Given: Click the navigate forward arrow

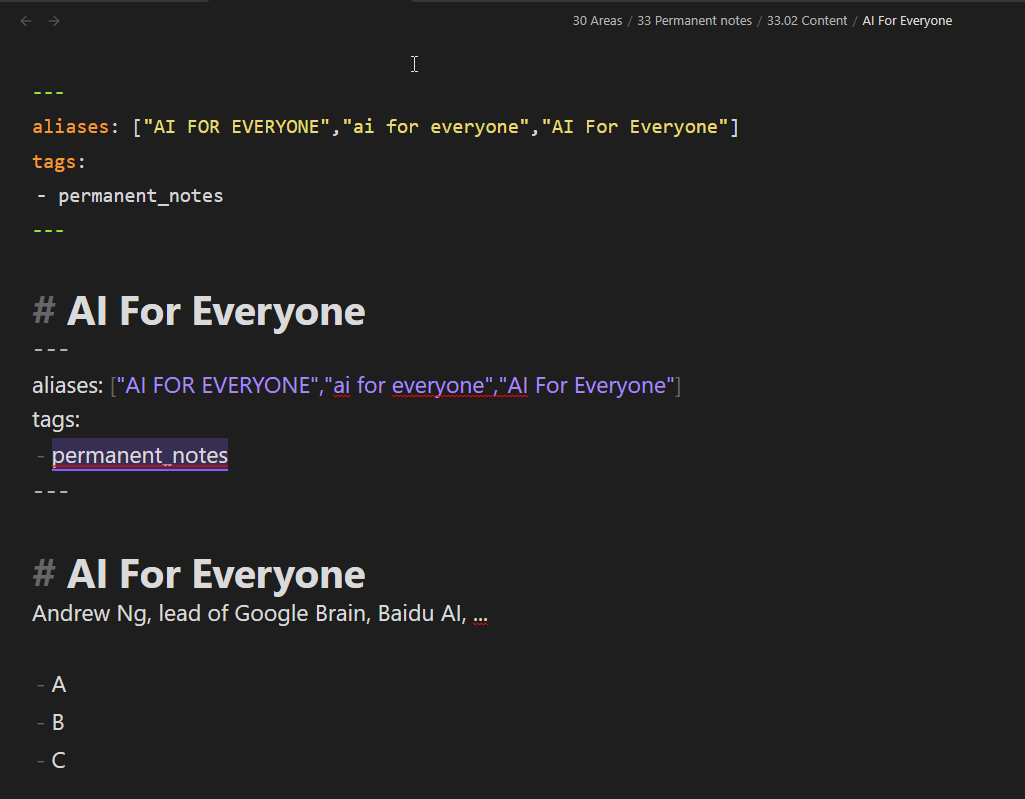Looking at the screenshot, I should (54, 21).
